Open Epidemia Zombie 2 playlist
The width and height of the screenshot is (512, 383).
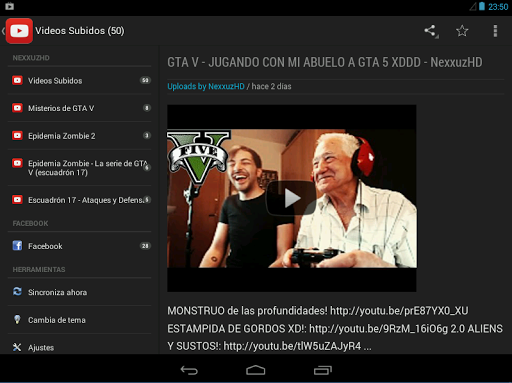point(79,136)
